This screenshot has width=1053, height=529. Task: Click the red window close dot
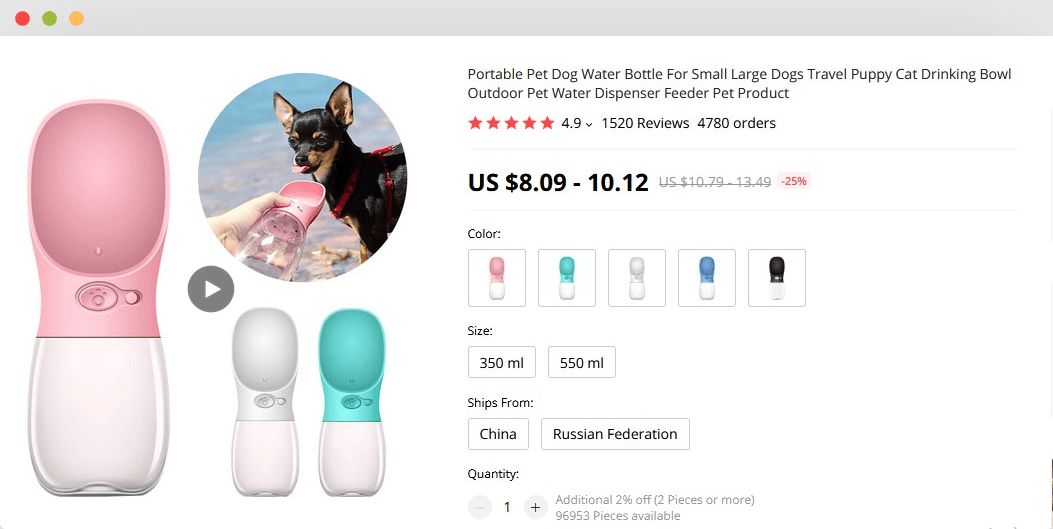point(22,18)
